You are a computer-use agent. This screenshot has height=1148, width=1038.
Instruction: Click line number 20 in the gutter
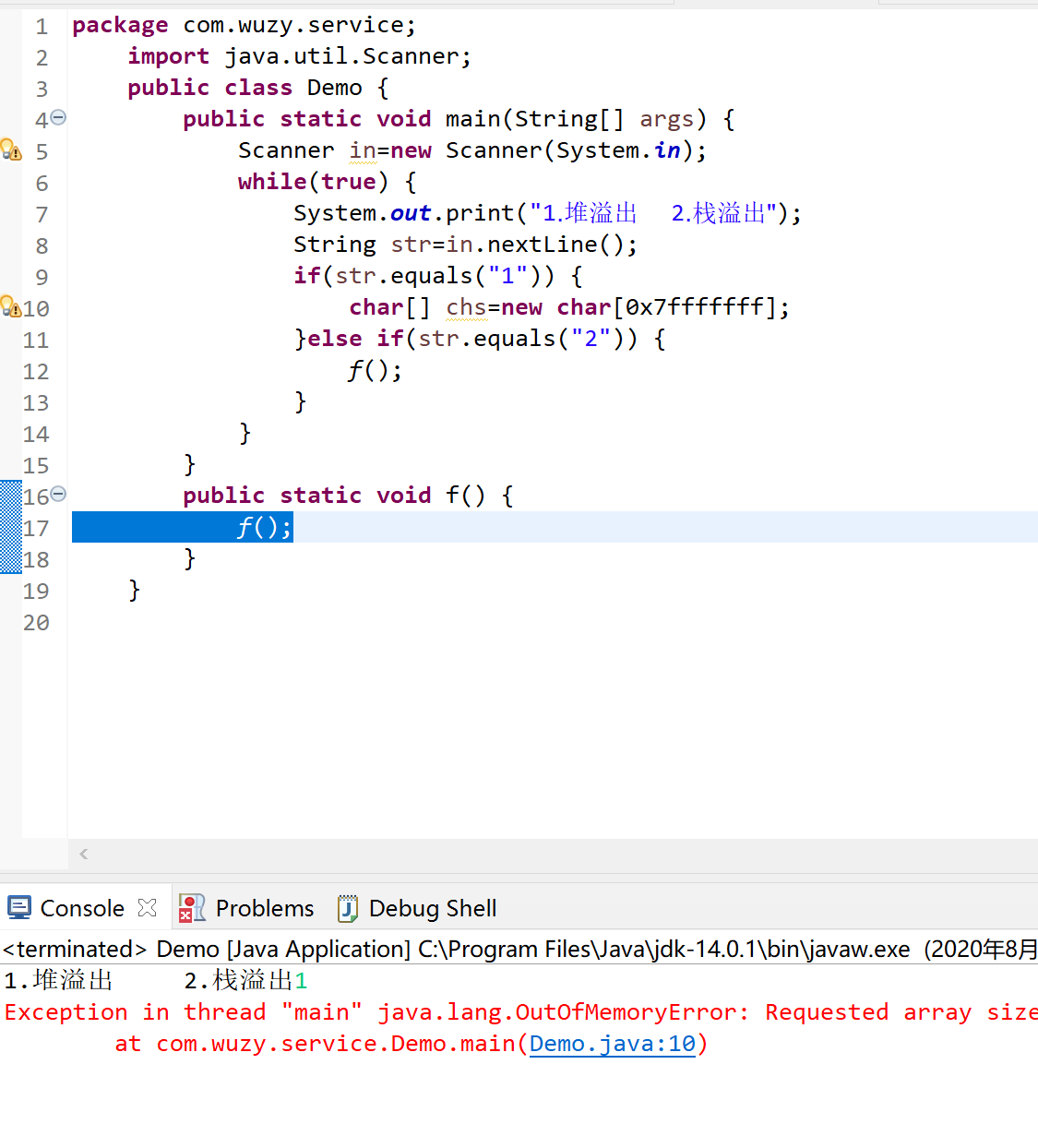pos(36,622)
